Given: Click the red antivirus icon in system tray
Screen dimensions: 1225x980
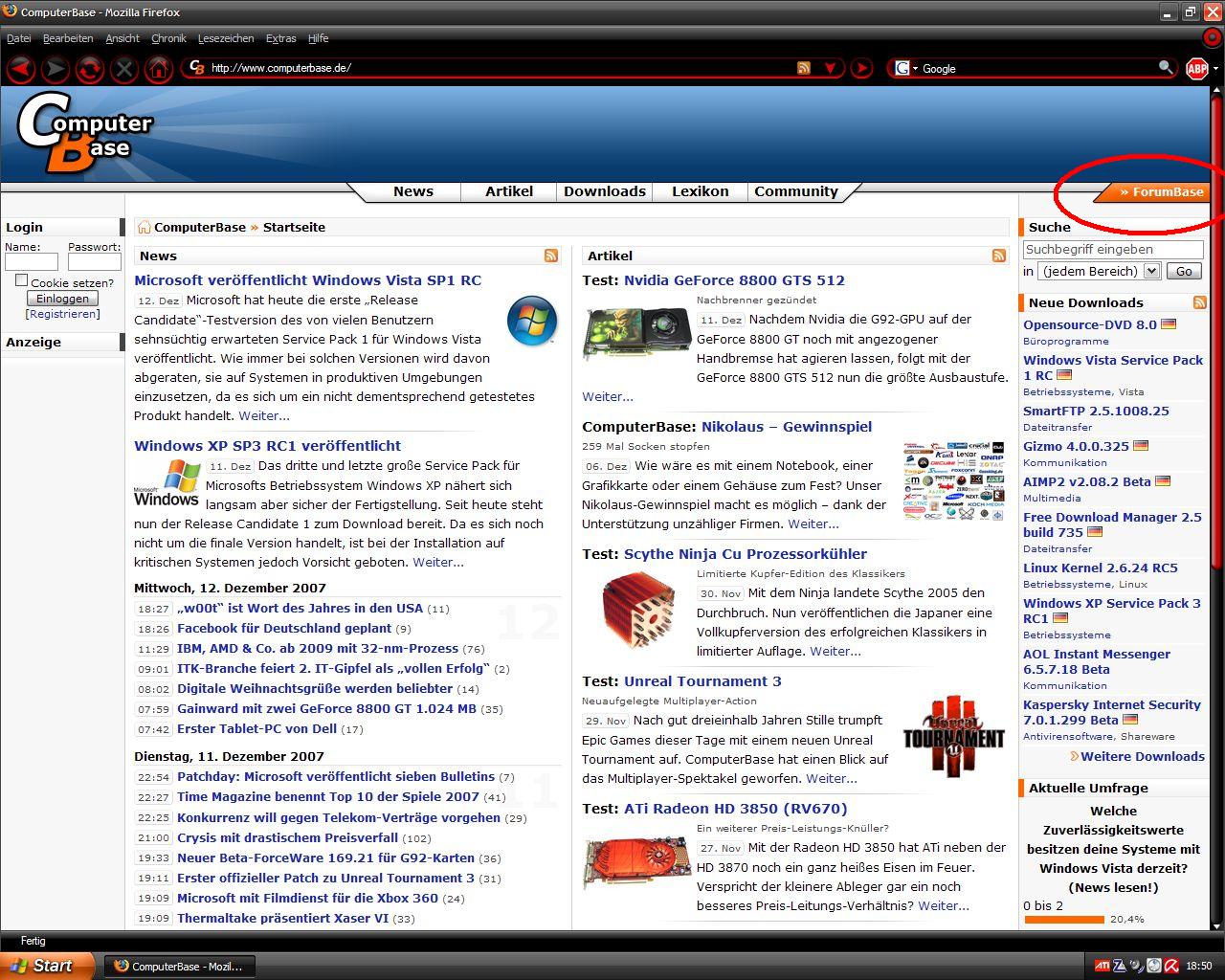Looking at the screenshot, I should tap(1170, 966).
